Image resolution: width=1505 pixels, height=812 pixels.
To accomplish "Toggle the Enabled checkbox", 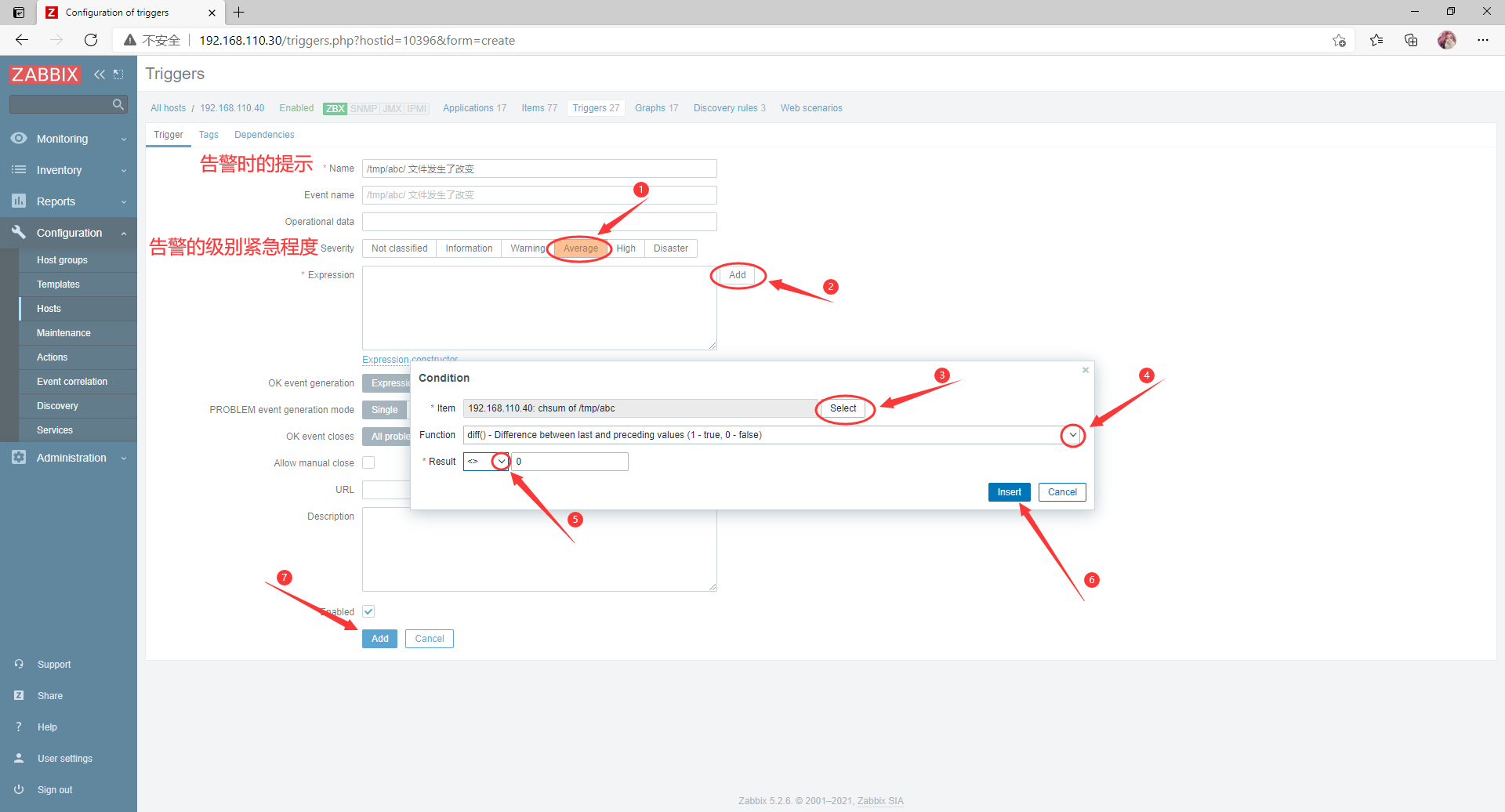I will pyautogui.click(x=368, y=611).
